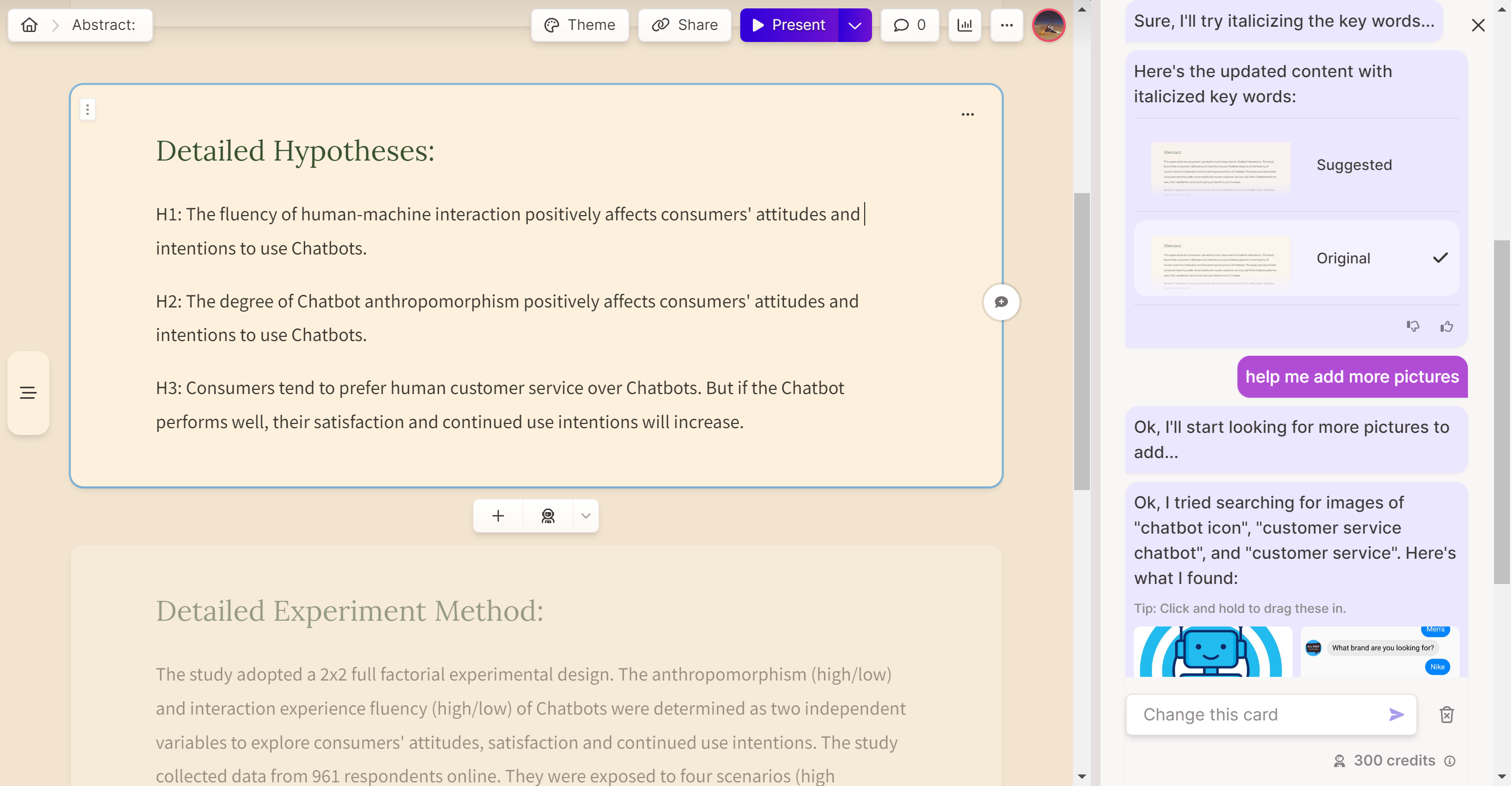Open the card's three-dot options menu
Image resolution: width=1512 pixels, height=786 pixels.
point(967,114)
